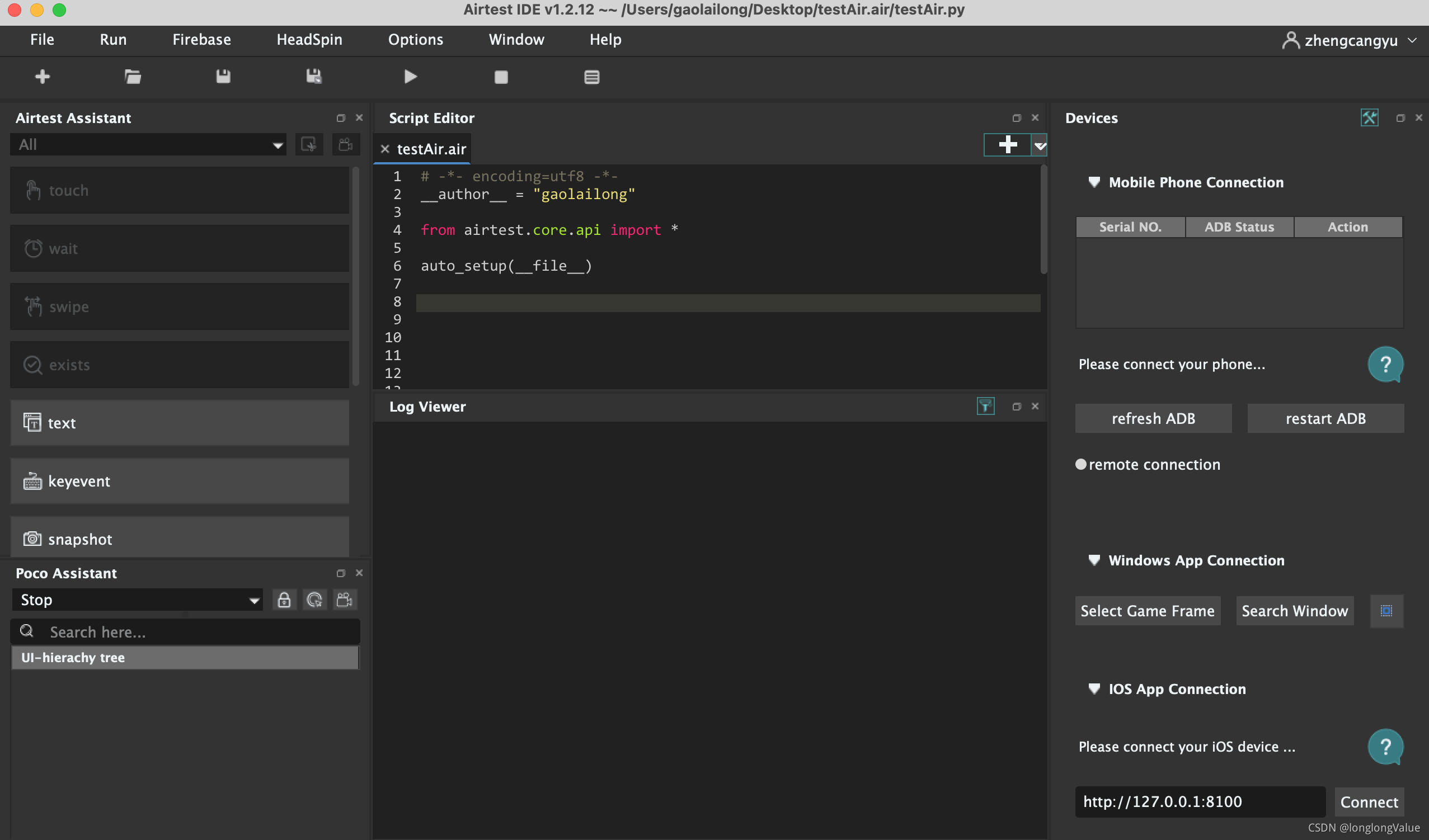
Task: Select the touch command
Action: click(x=180, y=191)
